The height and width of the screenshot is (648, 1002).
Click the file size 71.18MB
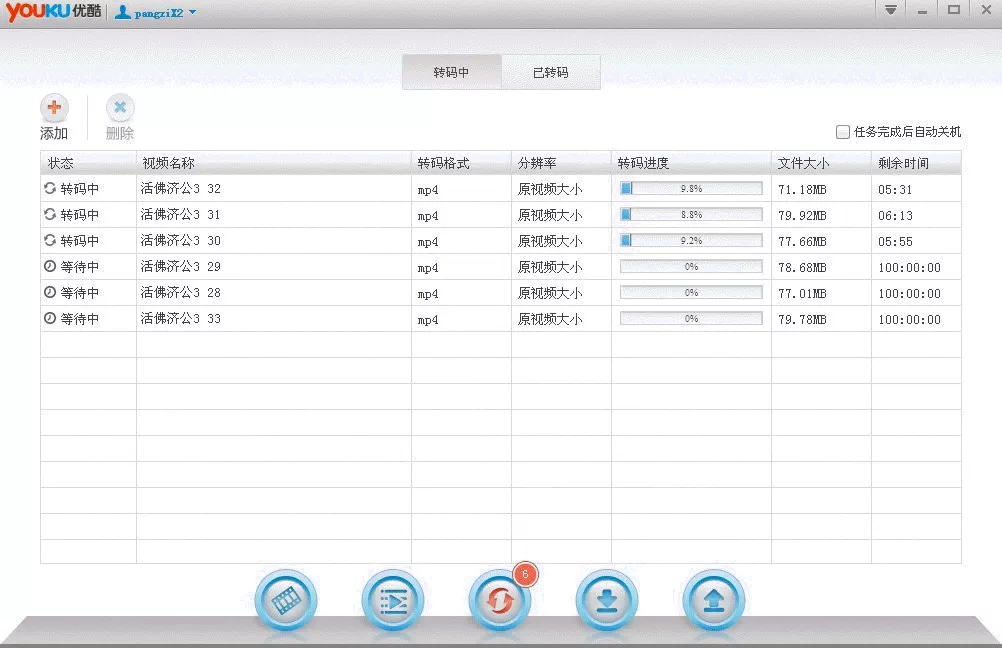(802, 190)
